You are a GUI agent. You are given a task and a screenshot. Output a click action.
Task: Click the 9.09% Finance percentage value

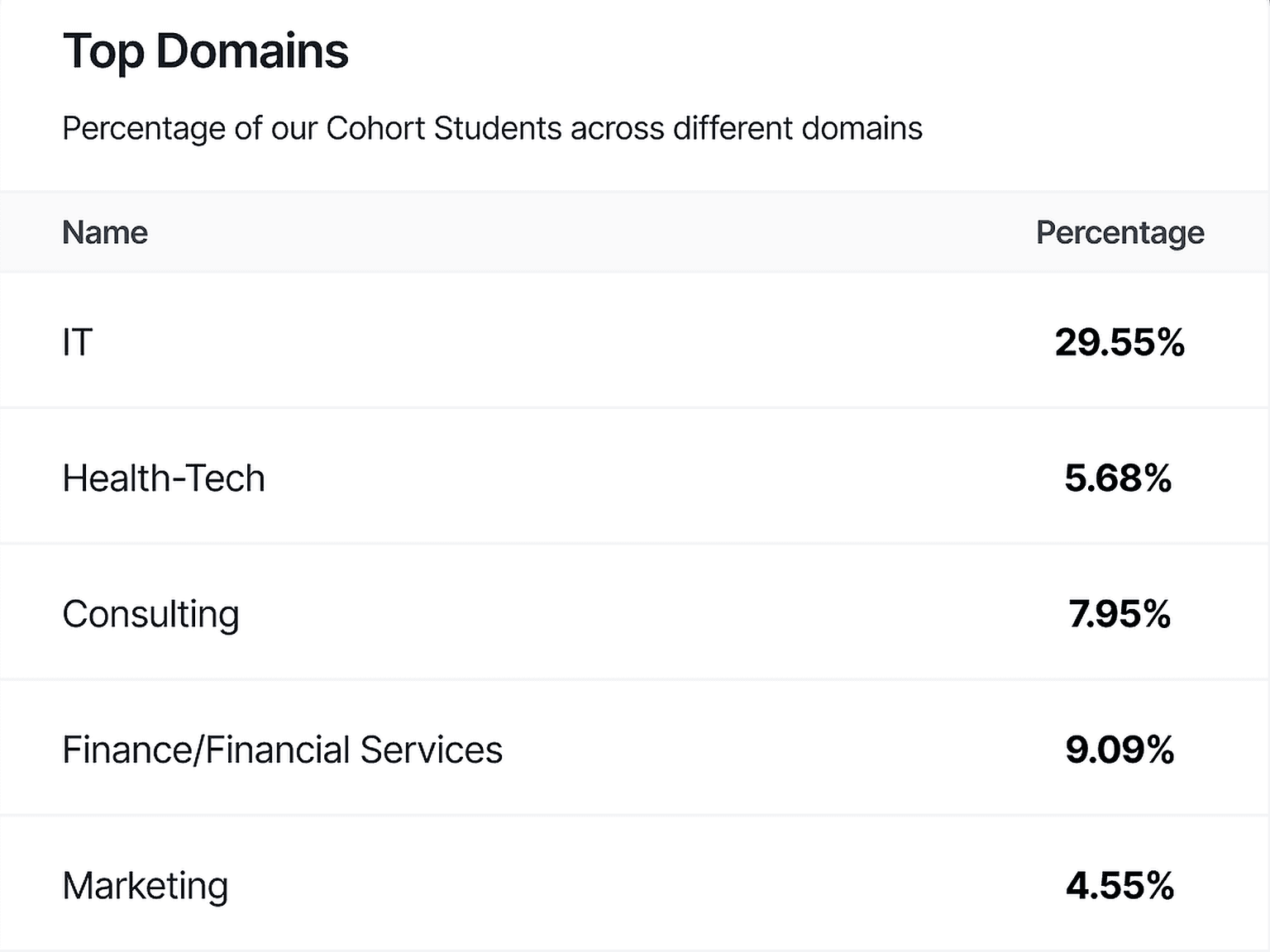[x=1120, y=750]
